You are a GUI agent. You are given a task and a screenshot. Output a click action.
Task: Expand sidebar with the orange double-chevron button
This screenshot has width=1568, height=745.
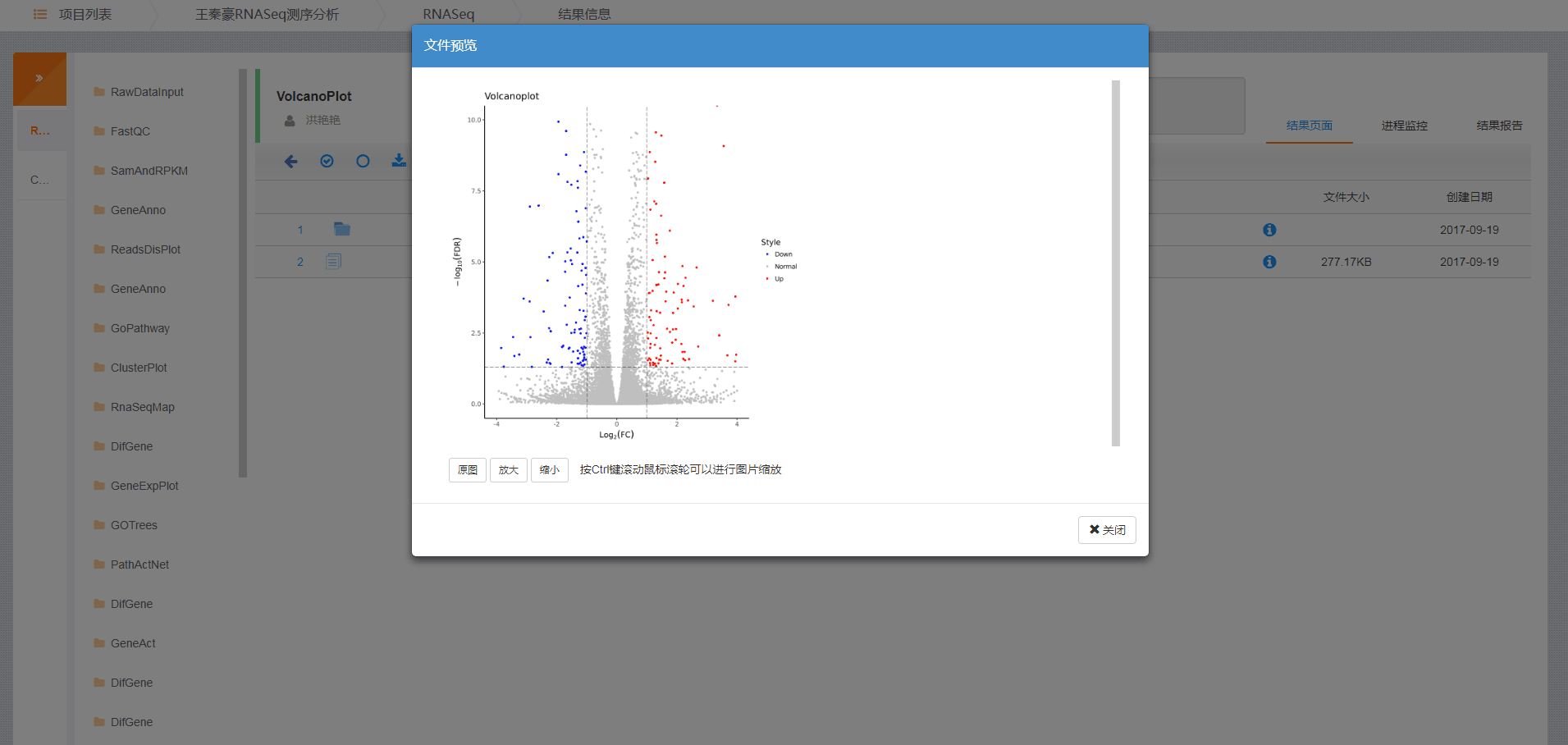pos(39,79)
